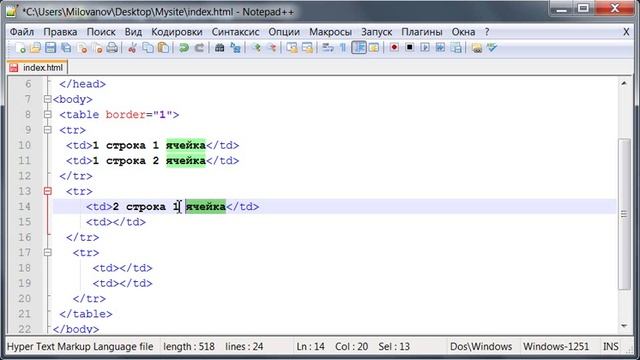Viewport: 640px width, 360px height.
Task: Toggle INS mode in status bar
Action: [x=611, y=347]
